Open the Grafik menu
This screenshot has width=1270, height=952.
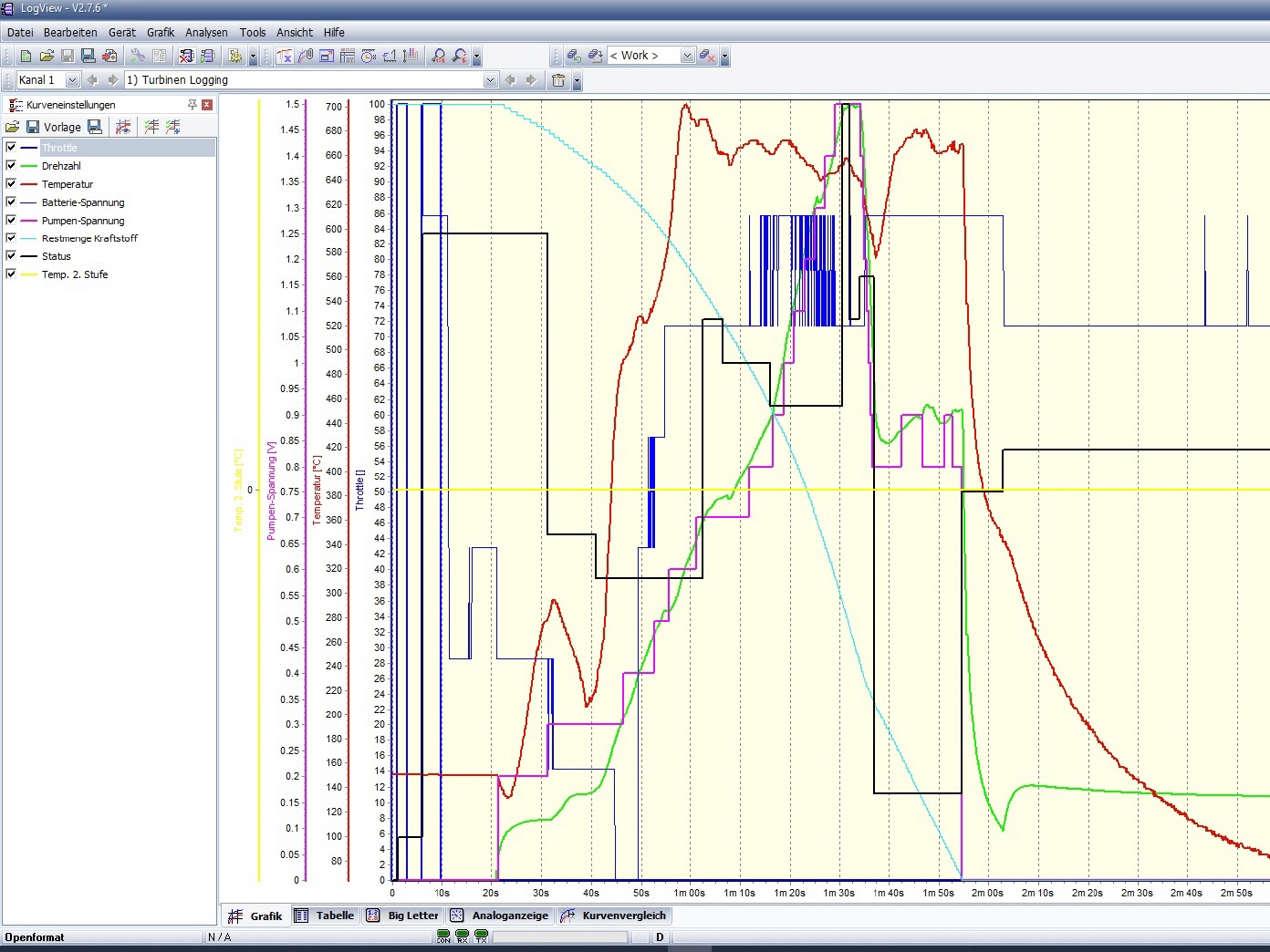(161, 32)
